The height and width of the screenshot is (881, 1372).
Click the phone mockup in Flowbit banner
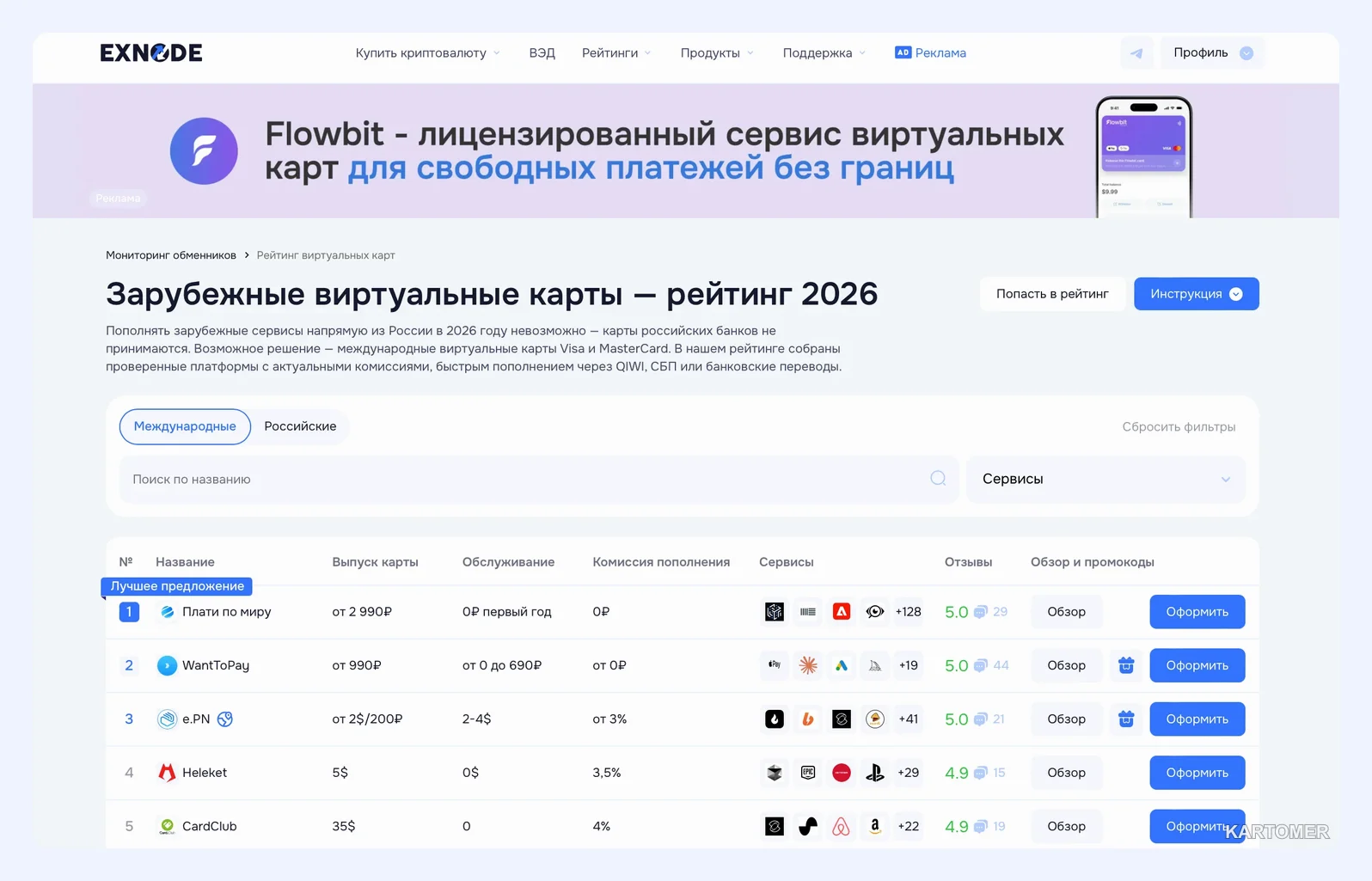click(1143, 157)
